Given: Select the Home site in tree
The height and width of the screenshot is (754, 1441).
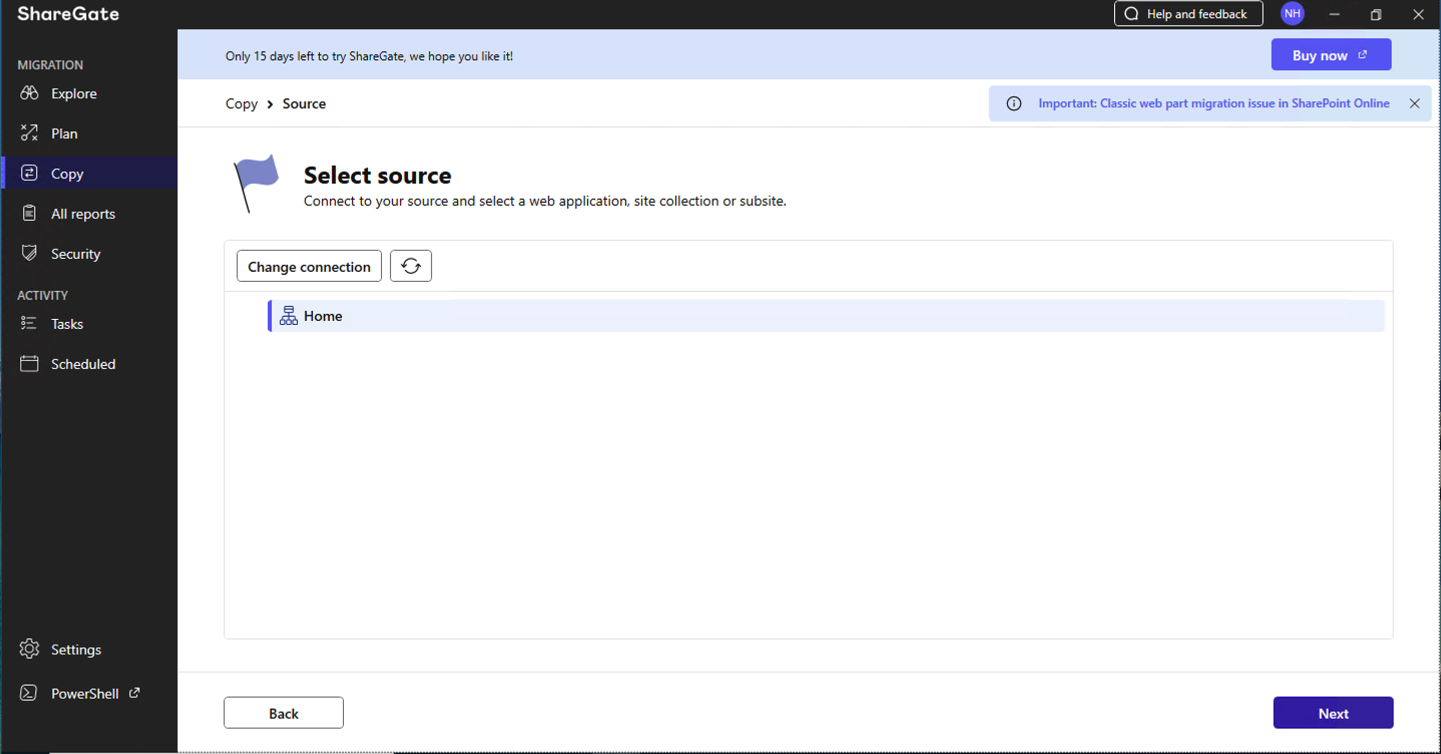Looking at the screenshot, I should tap(826, 316).
